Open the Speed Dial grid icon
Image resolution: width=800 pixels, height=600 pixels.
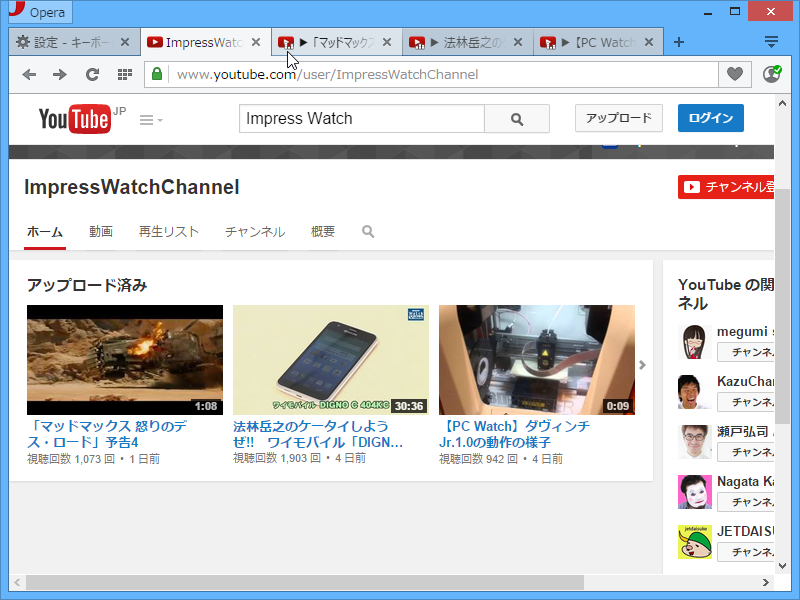click(124, 74)
